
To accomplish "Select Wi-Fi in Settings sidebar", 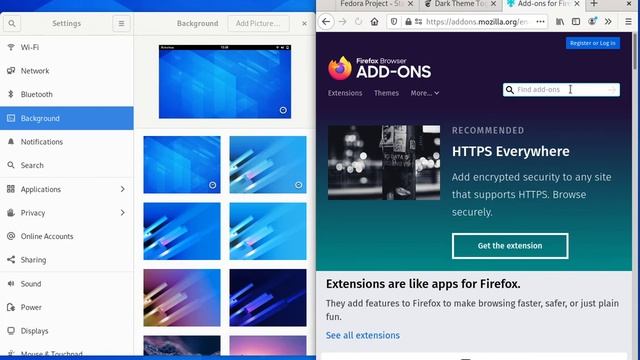I will click(67, 47).
